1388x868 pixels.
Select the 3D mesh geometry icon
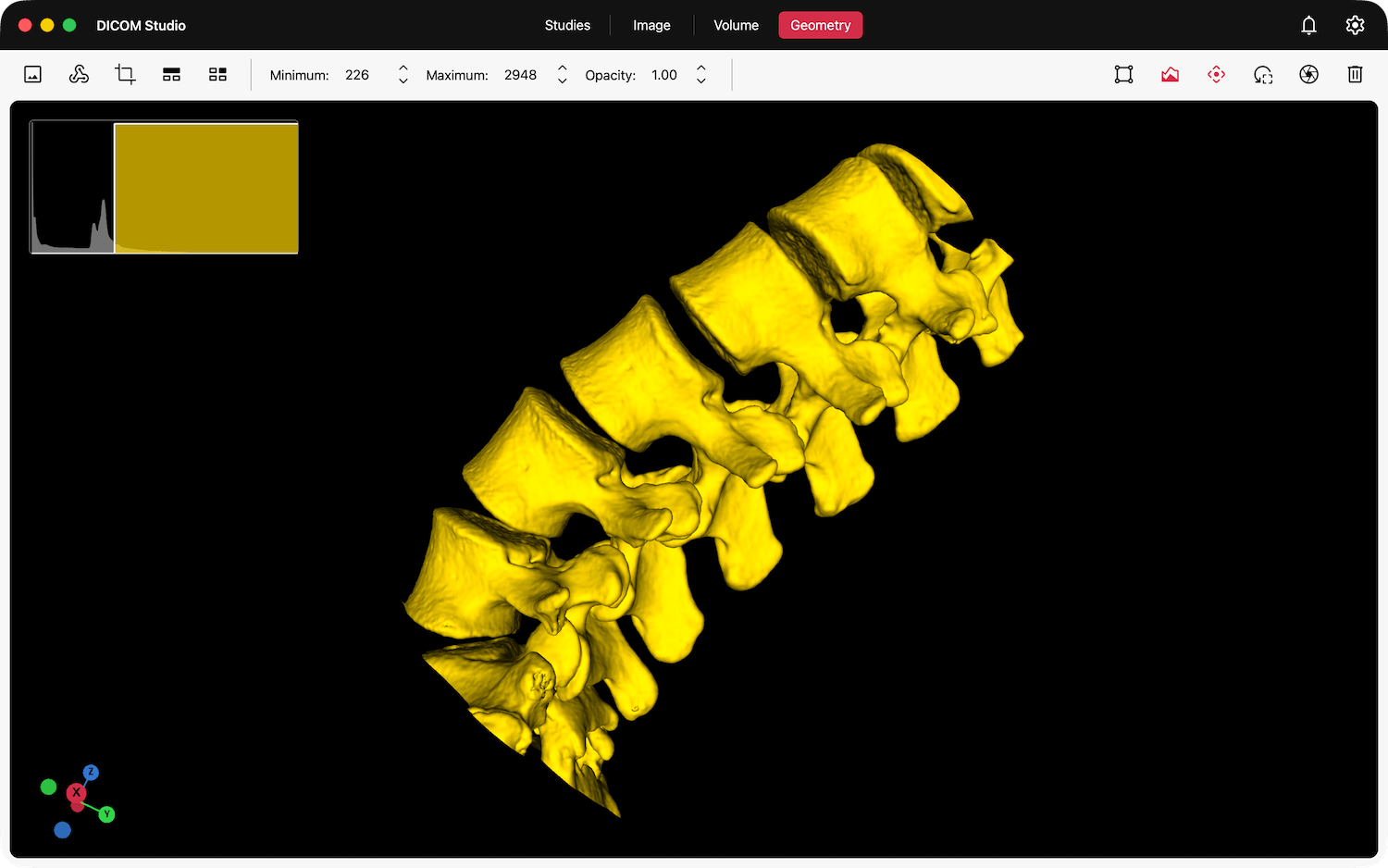point(79,75)
